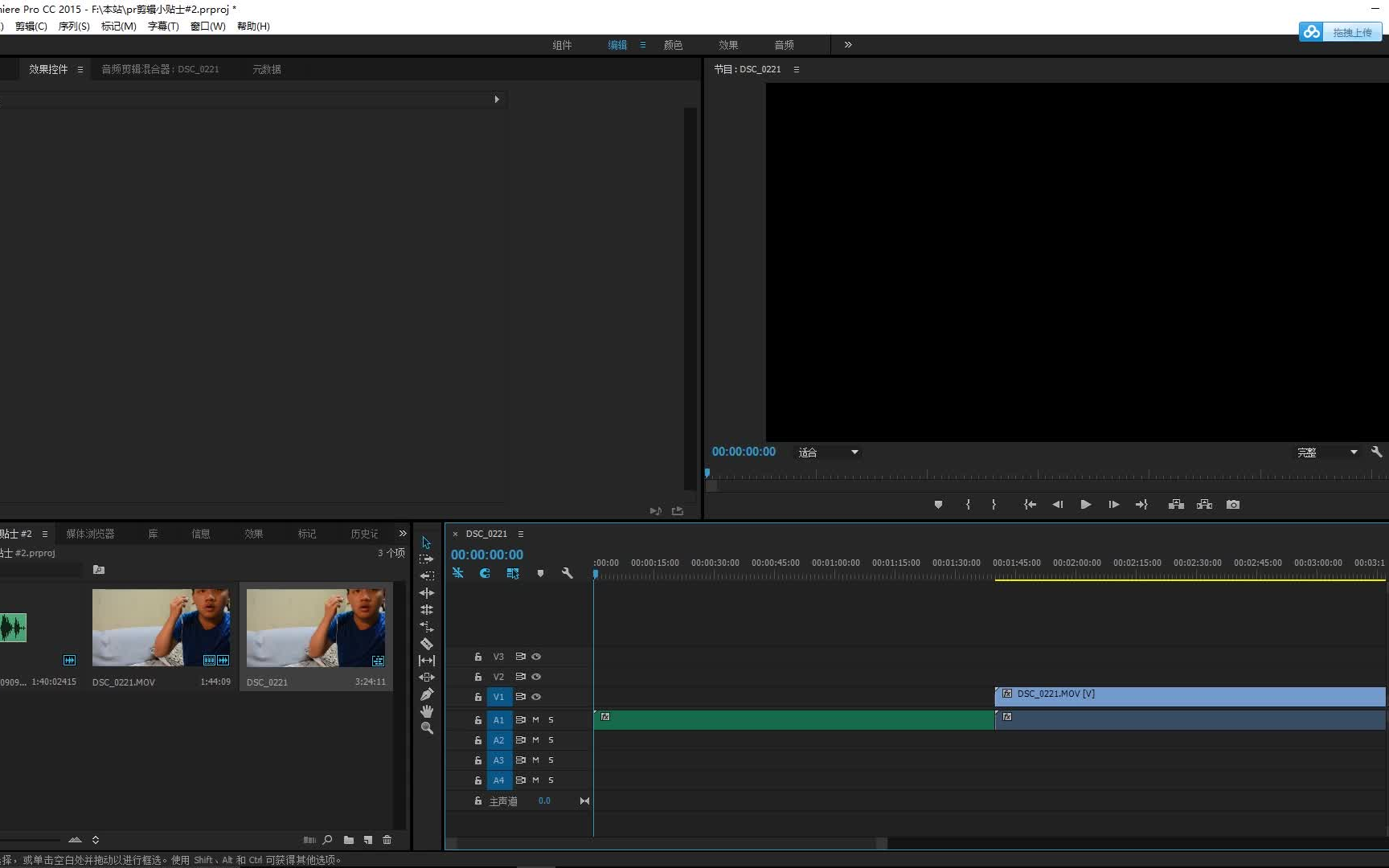Switch to 音频 workspace
Image resolution: width=1389 pixels, height=868 pixels.
point(784,45)
